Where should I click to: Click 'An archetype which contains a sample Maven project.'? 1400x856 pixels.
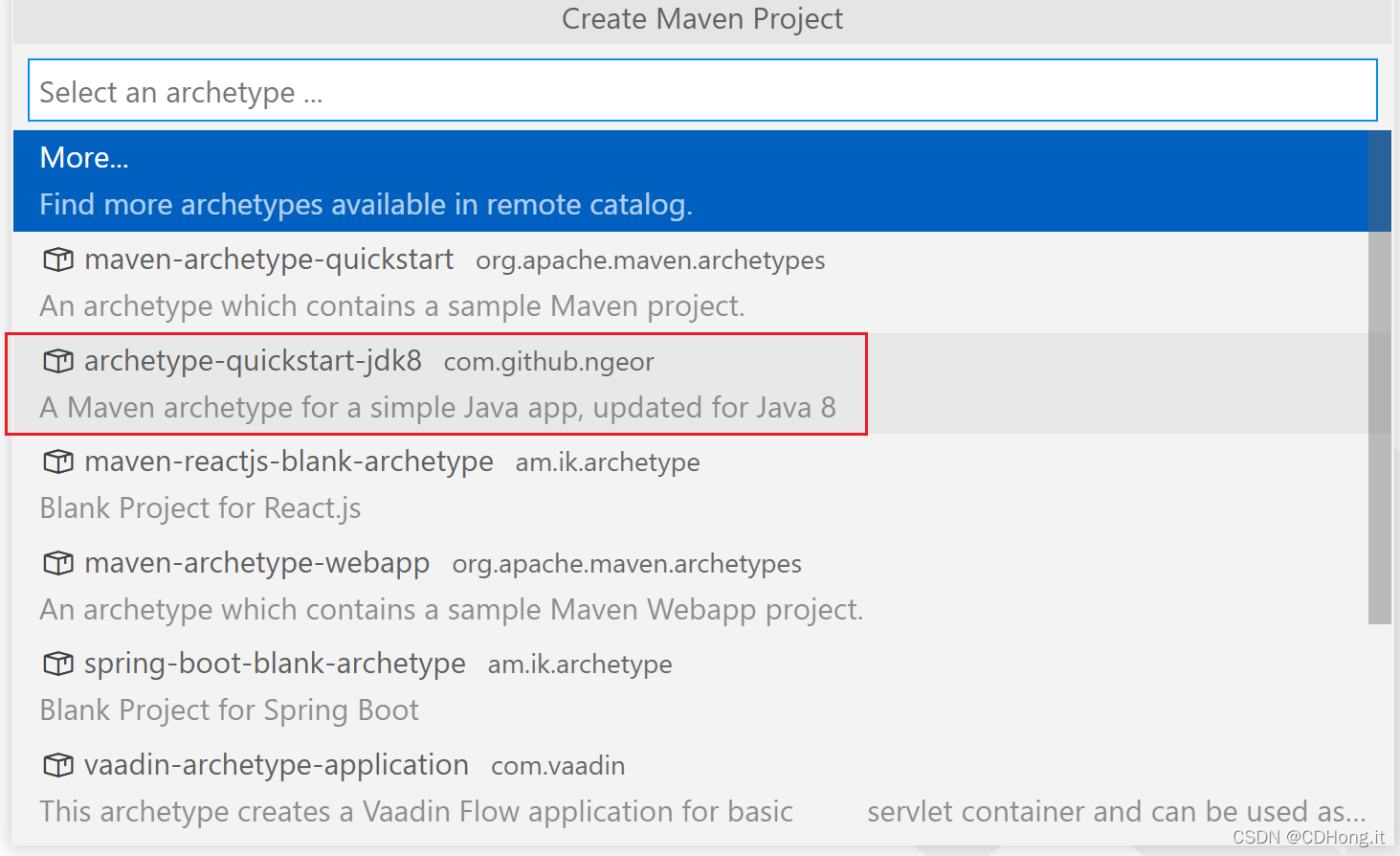coord(392,306)
